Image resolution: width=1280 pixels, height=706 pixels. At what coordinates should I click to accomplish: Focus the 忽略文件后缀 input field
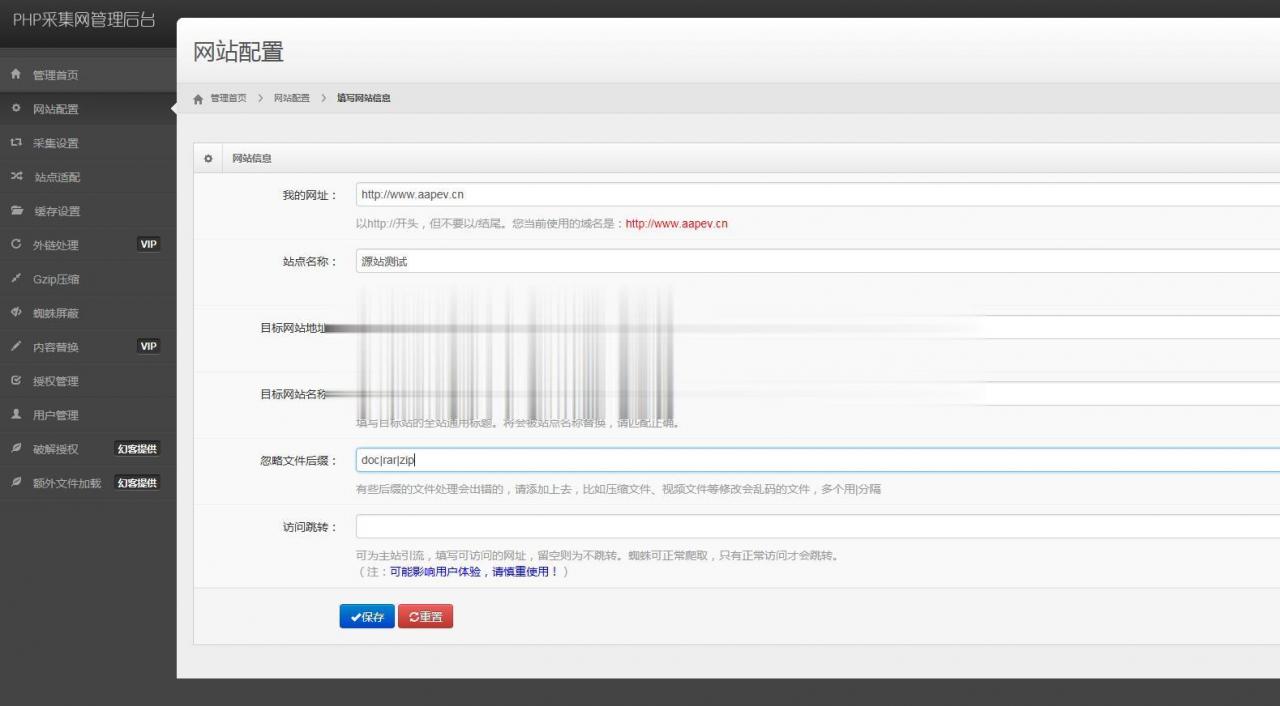[x=818, y=460]
